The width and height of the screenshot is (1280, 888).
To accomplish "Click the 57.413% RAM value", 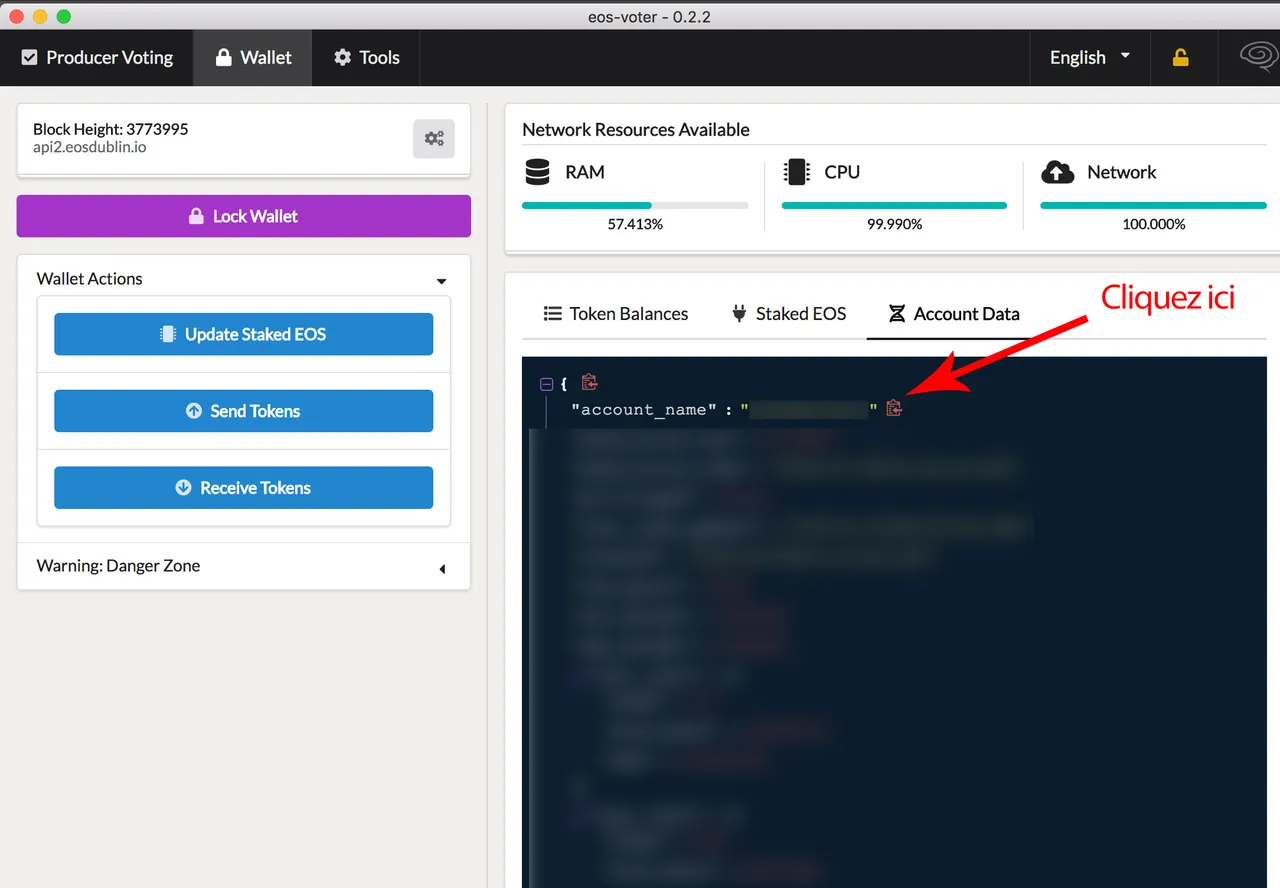I will click(635, 224).
